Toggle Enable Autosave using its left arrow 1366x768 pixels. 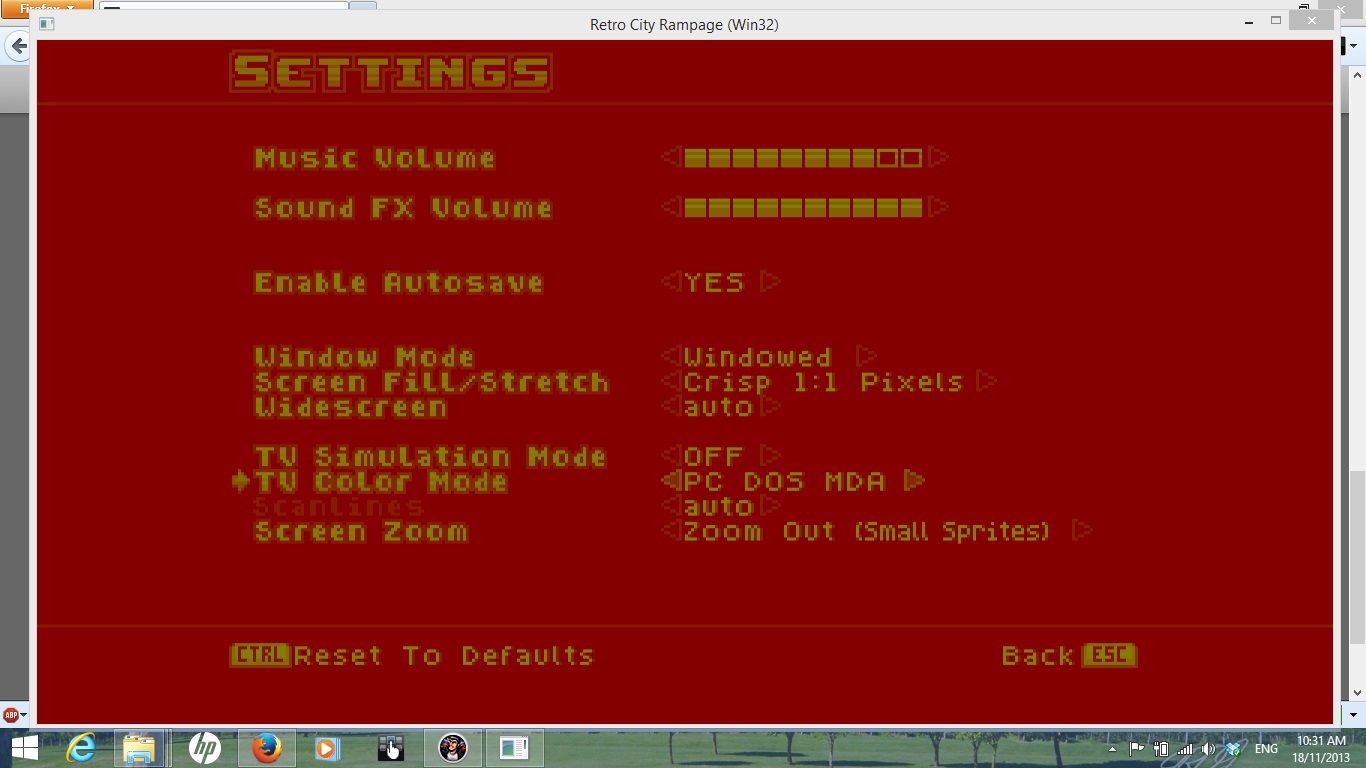tap(670, 282)
